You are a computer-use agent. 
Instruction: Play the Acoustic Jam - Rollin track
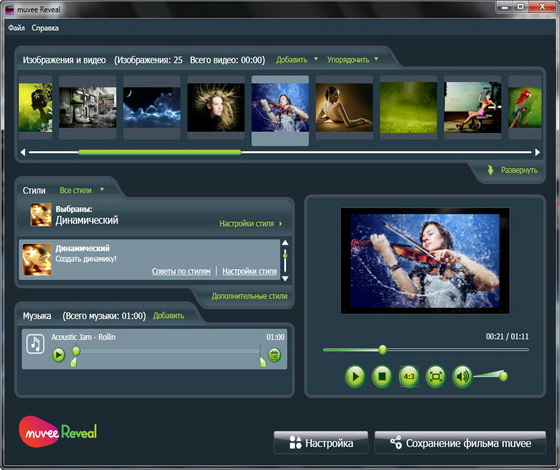(59, 355)
